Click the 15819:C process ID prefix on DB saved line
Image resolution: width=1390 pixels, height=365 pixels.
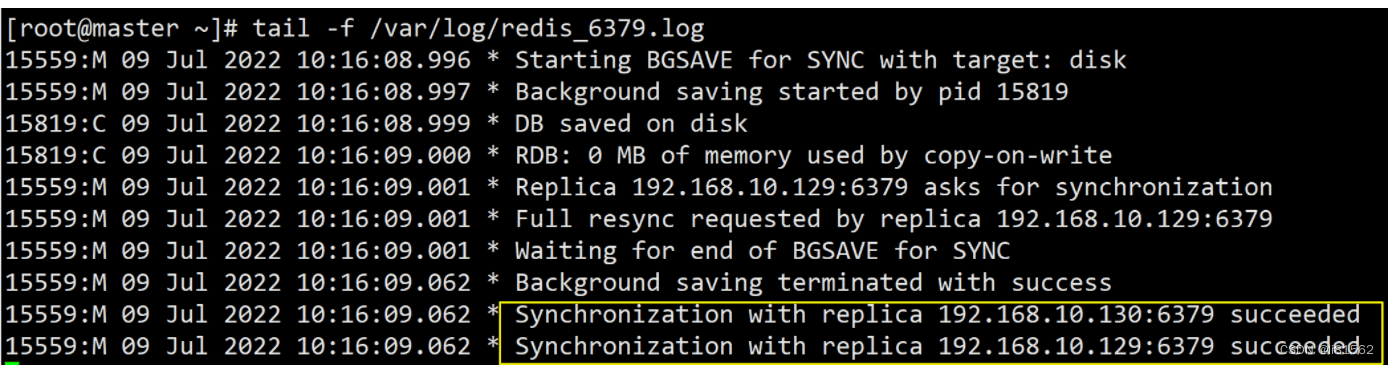55,124
